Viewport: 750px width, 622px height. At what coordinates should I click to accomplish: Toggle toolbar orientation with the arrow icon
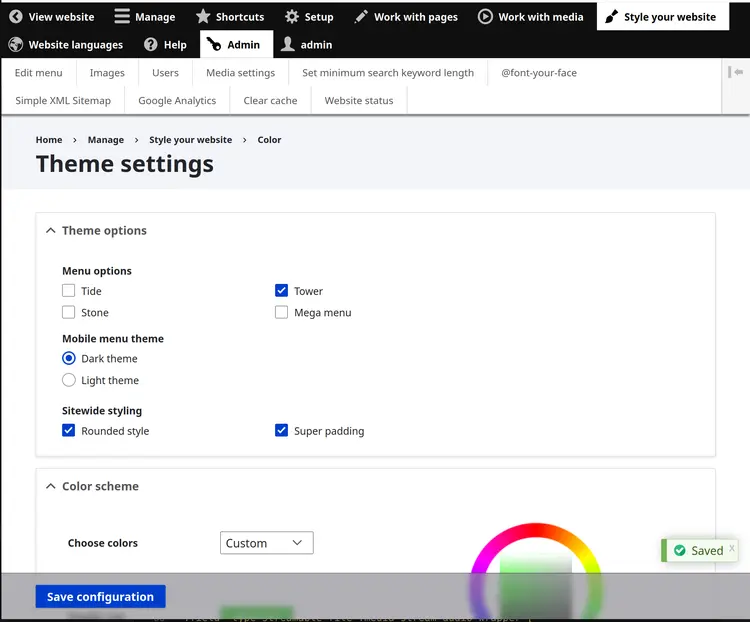click(x=736, y=72)
